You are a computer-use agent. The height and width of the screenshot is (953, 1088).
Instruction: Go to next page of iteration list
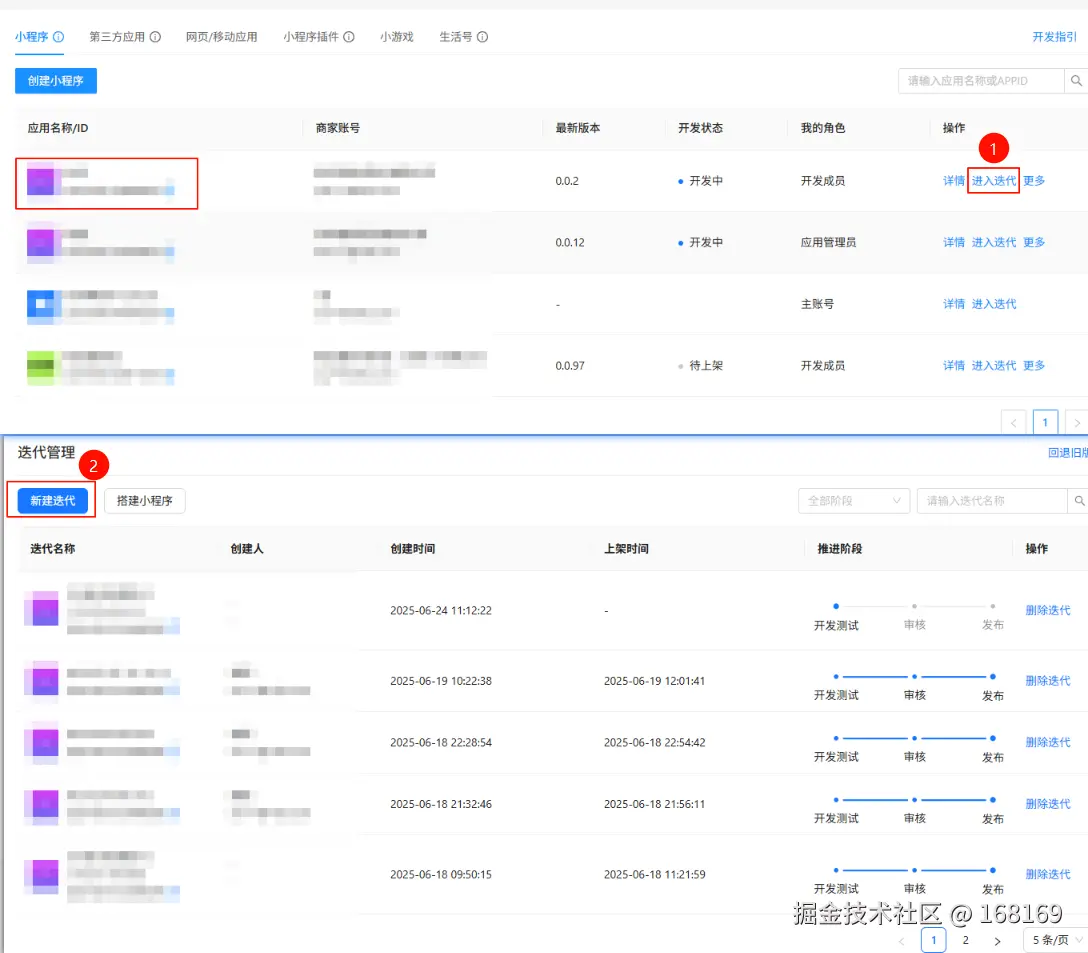(997, 941)
